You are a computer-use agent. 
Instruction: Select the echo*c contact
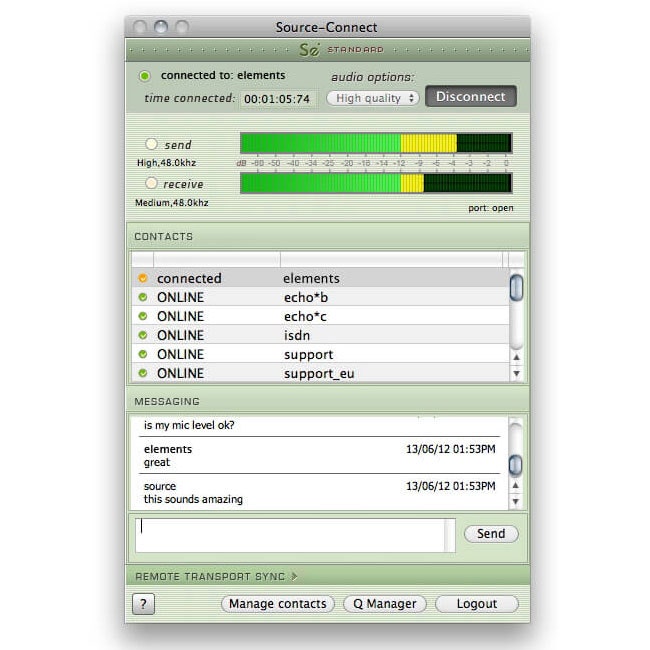point(320,316)
